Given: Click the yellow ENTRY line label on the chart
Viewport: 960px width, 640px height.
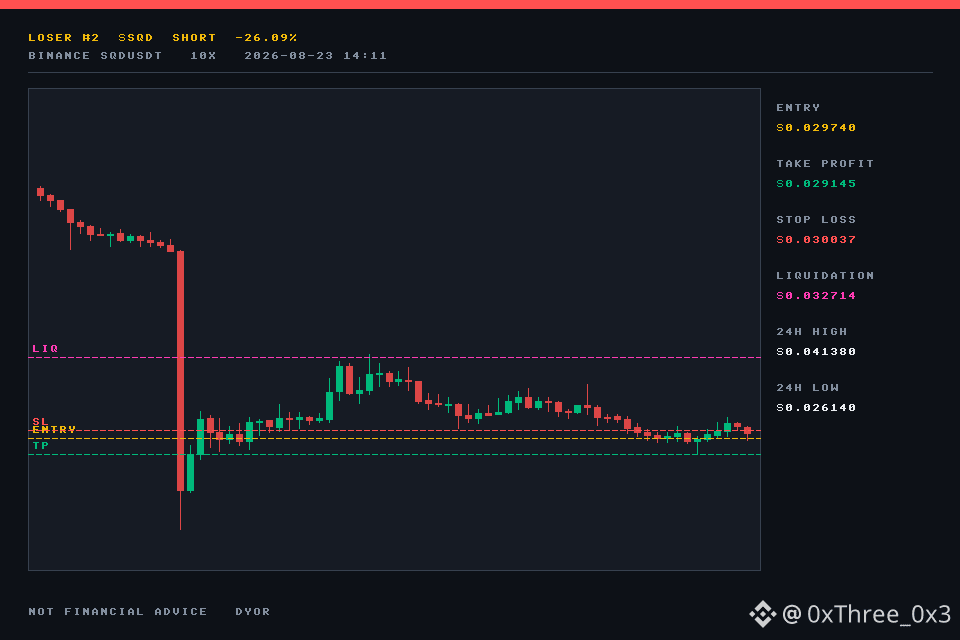Looking at the screenshot, I should coord(54,430).
